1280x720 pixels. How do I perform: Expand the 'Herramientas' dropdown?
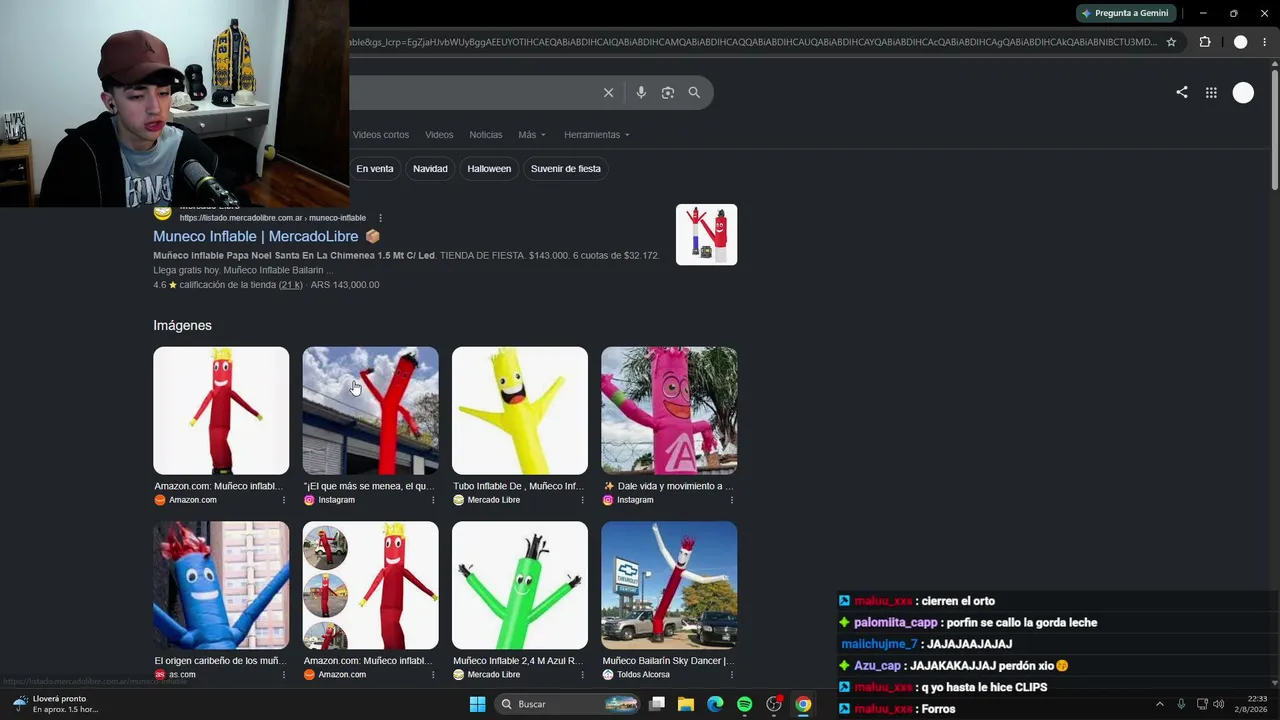click(597, 135)
